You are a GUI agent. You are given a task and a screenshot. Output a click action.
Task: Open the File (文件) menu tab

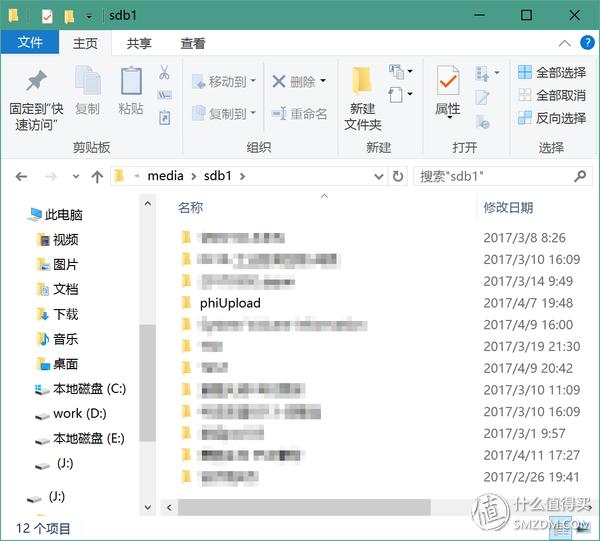point(30,42)
